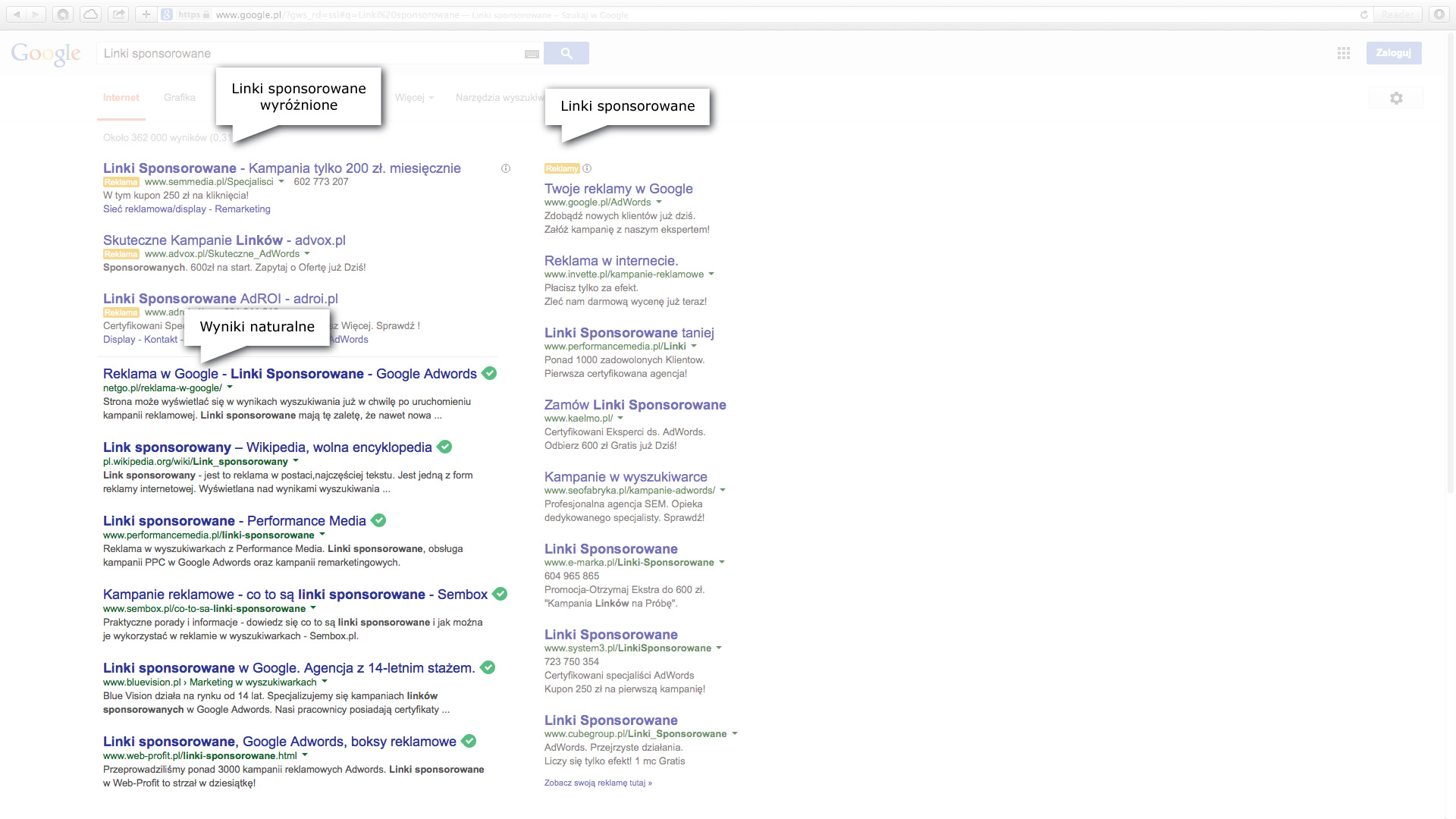This screenshot has width=1456, height=819.
Task: Open Narzędzia wyszukiwania tab
Action: click(500, 98)
